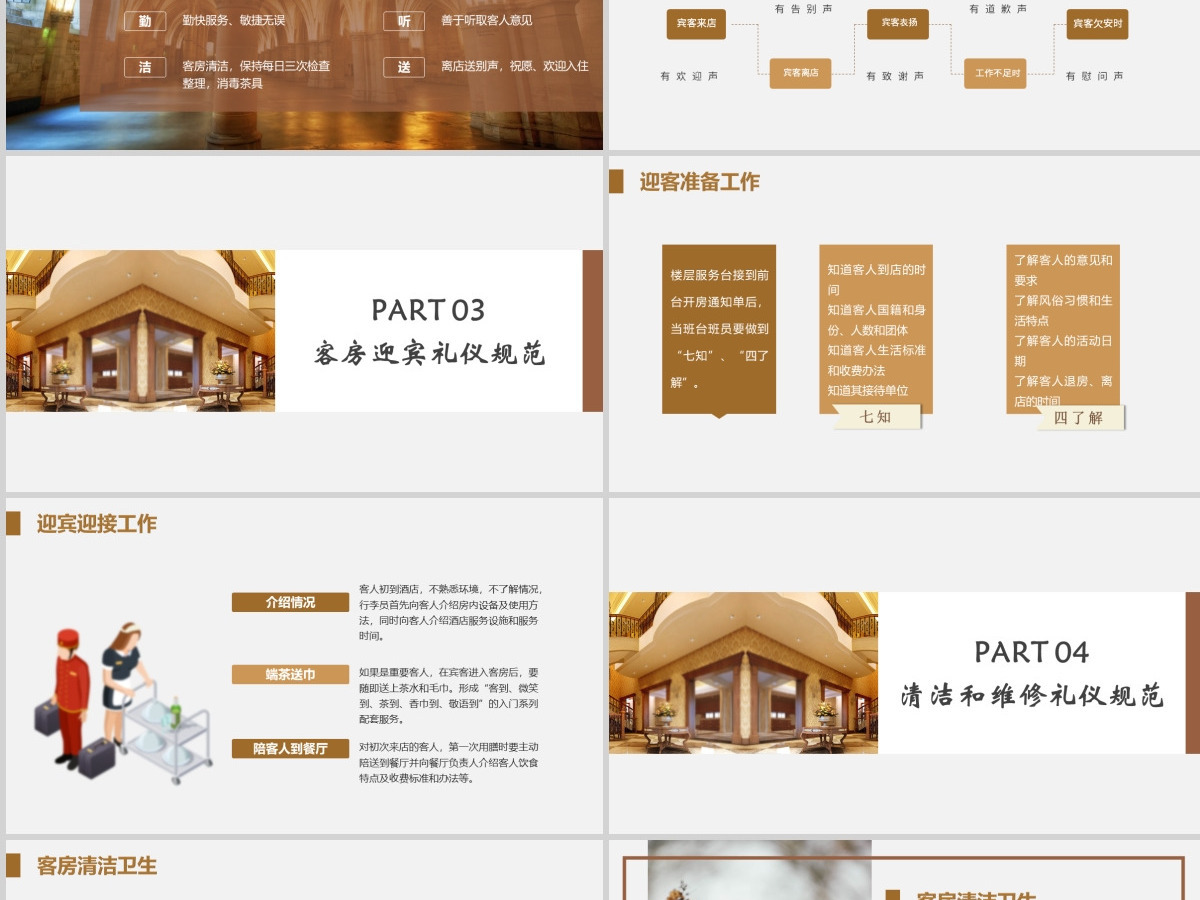The height and width of the screenshot is (900, 1200).
Task: Click the 送 label box
Action: [404, 67]
